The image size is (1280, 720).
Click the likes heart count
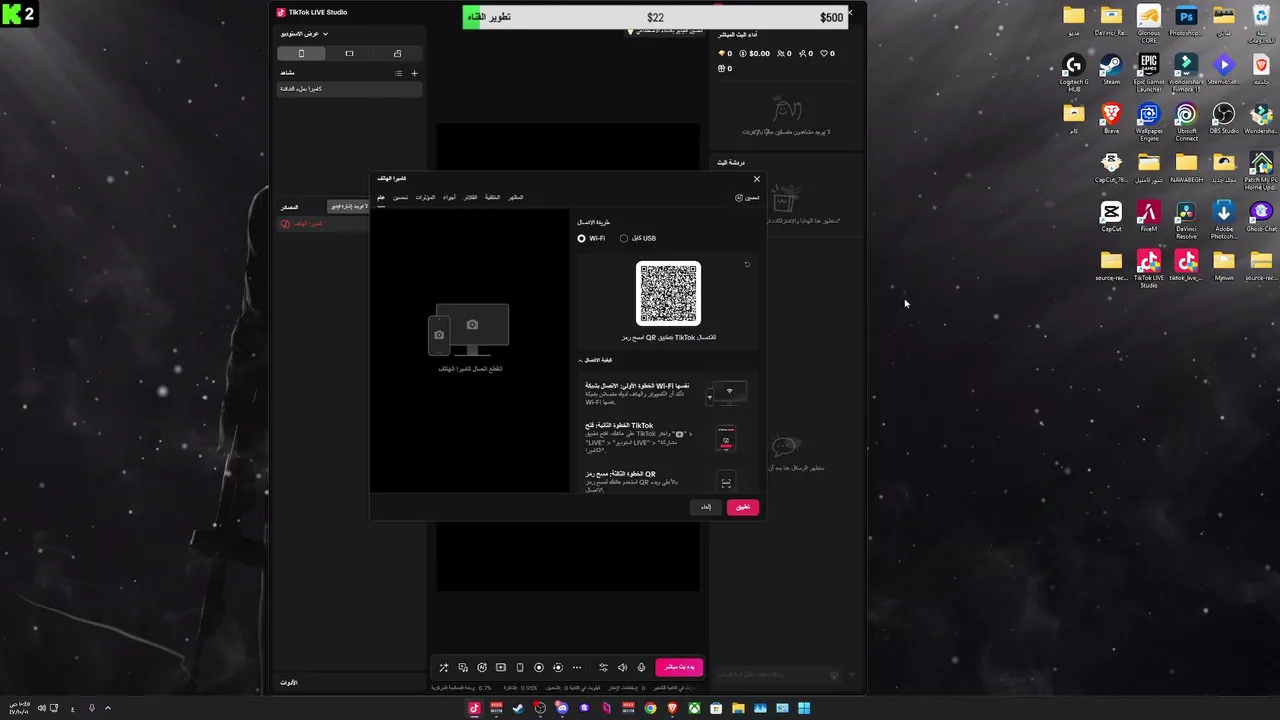(x=827, y=54)
